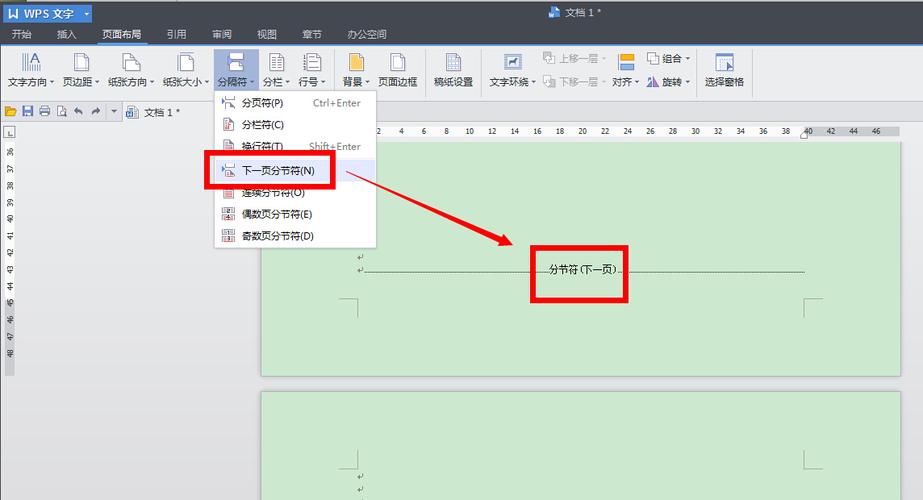Viewport: 923px width, 500px height.
Task: Click the 行号 line numbers icon
Action: click(311, 62)
